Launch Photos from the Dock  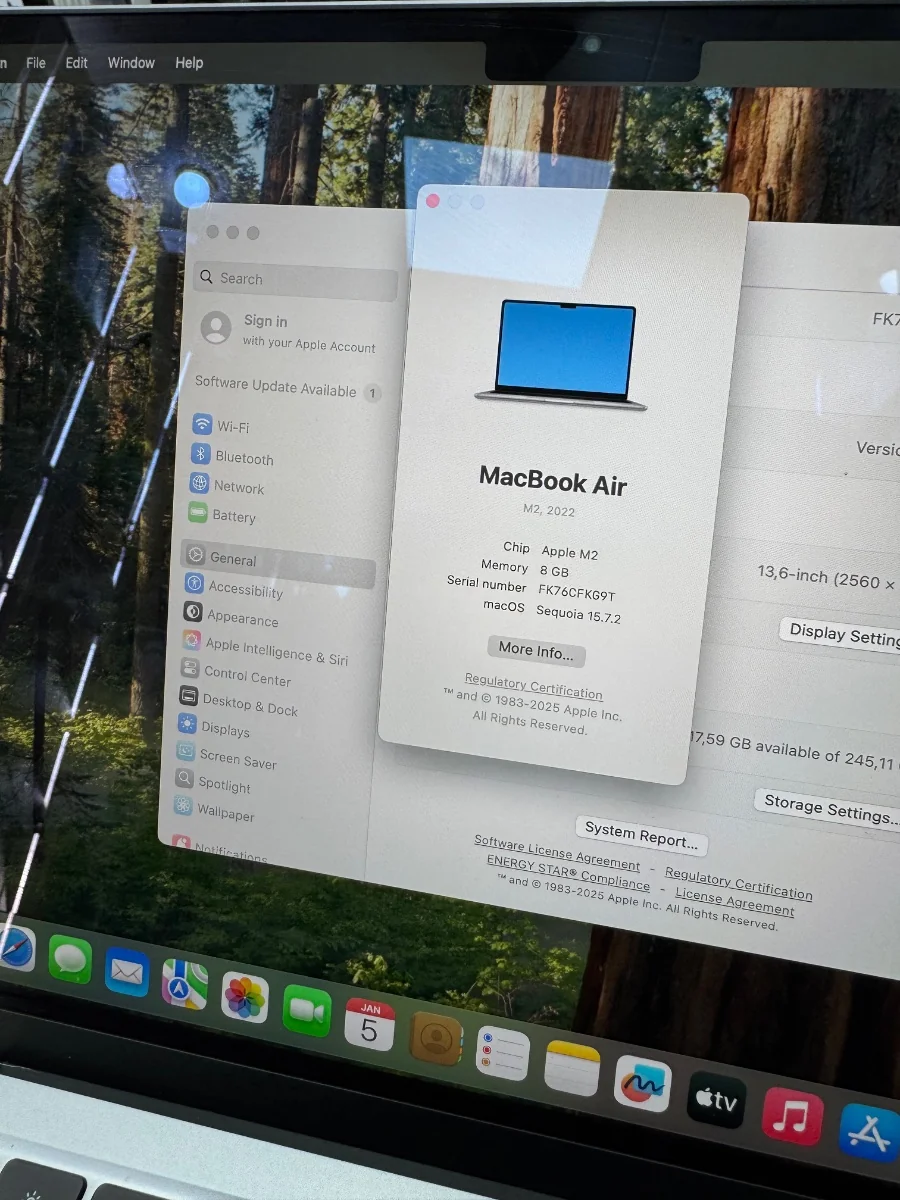pyautogui.click(x=244, y=997)
